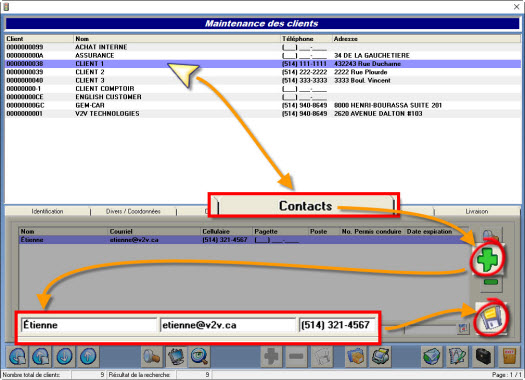Screen dimensions: 525x380
Task: Click the printer toolbar icon
Action: pos(380,356)
